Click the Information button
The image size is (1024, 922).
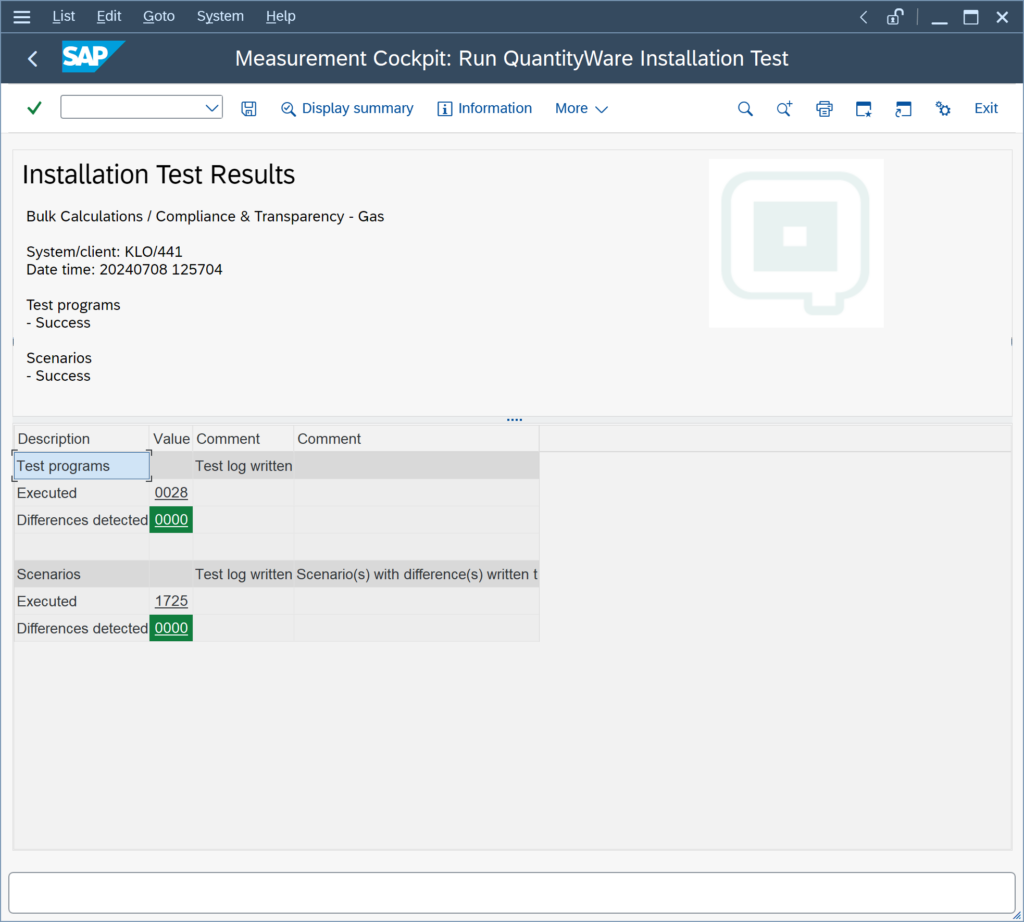[485, 108]
